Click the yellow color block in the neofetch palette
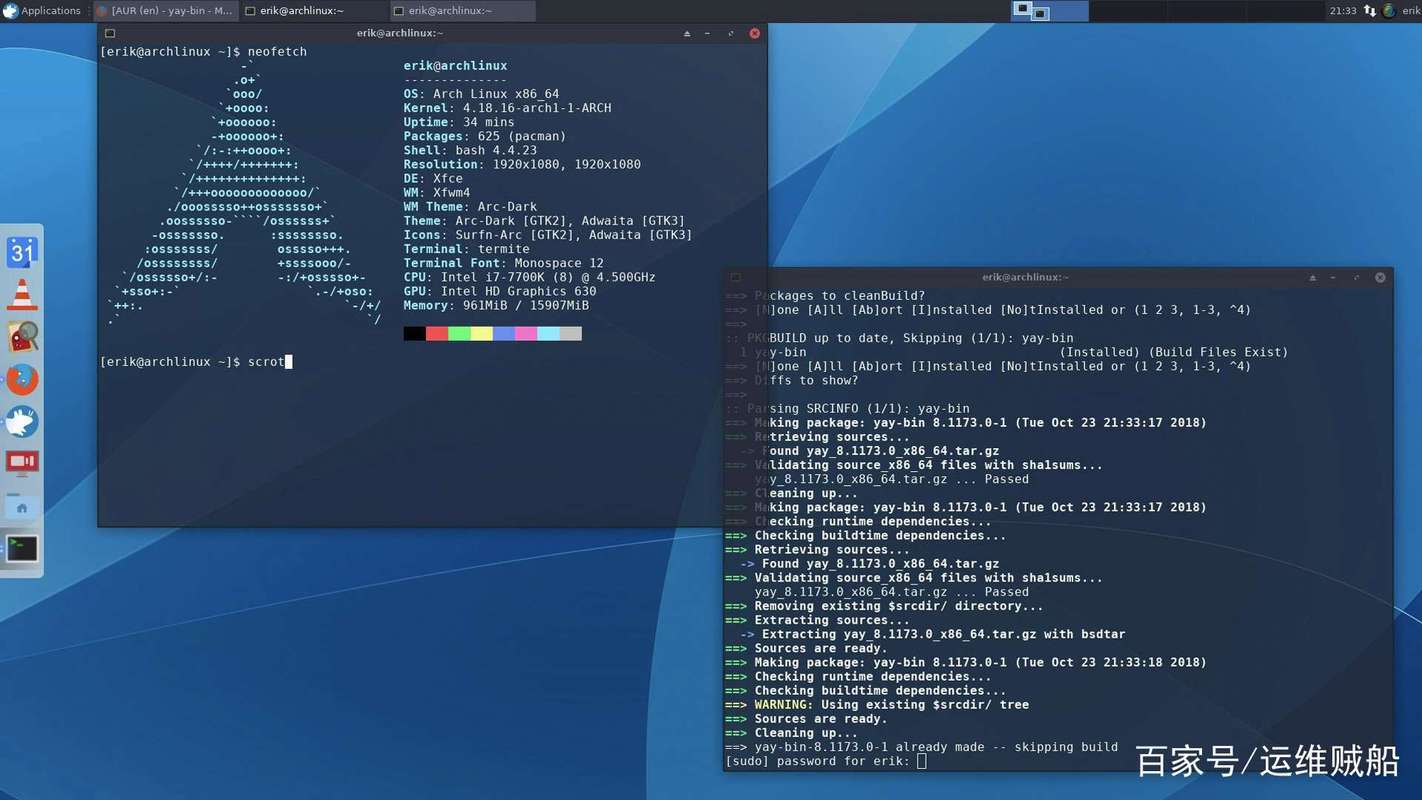Viewport: 1422px width, 800px height. pos(481,333)
